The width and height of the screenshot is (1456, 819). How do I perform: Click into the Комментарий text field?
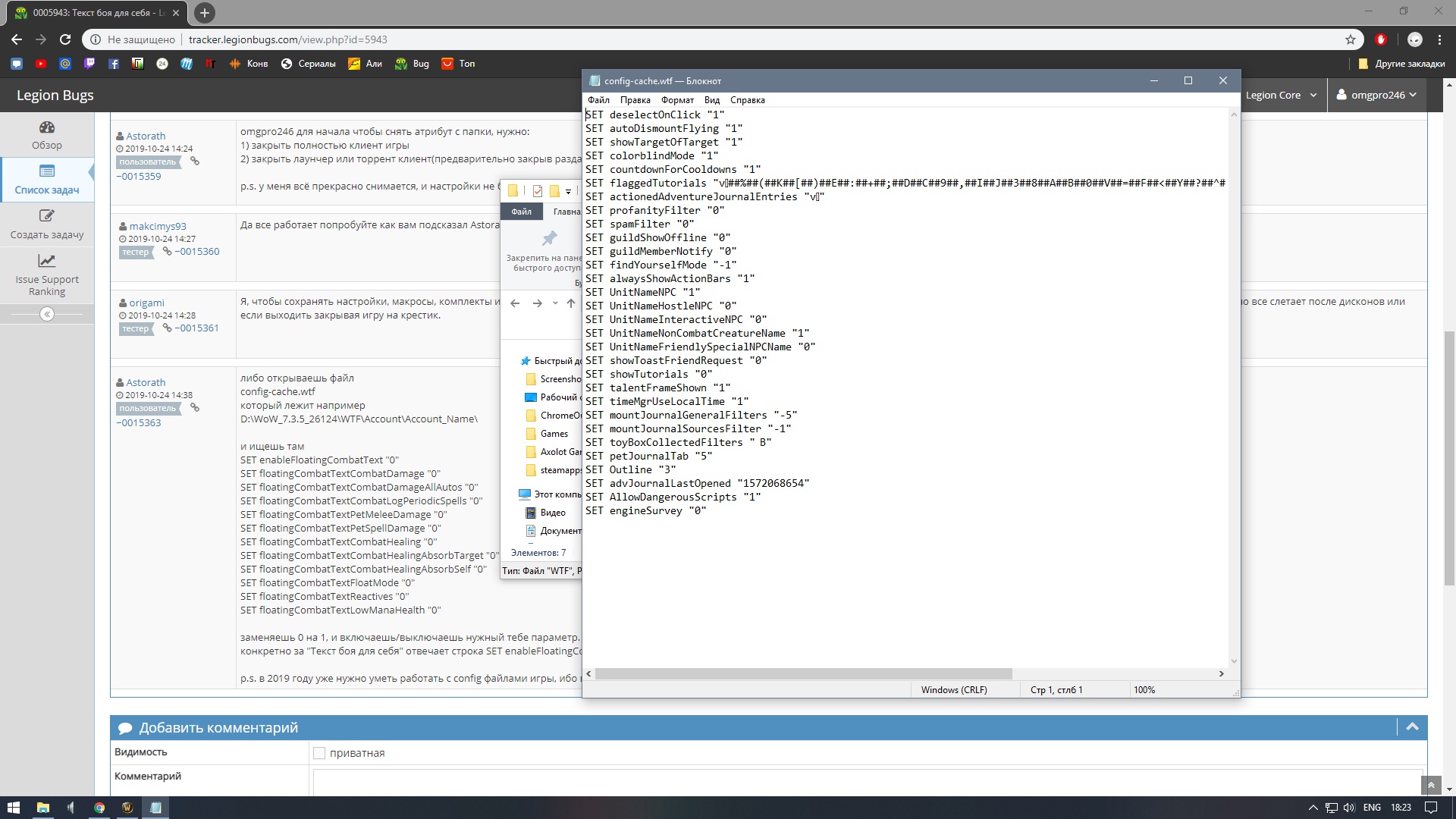point(864,781)
